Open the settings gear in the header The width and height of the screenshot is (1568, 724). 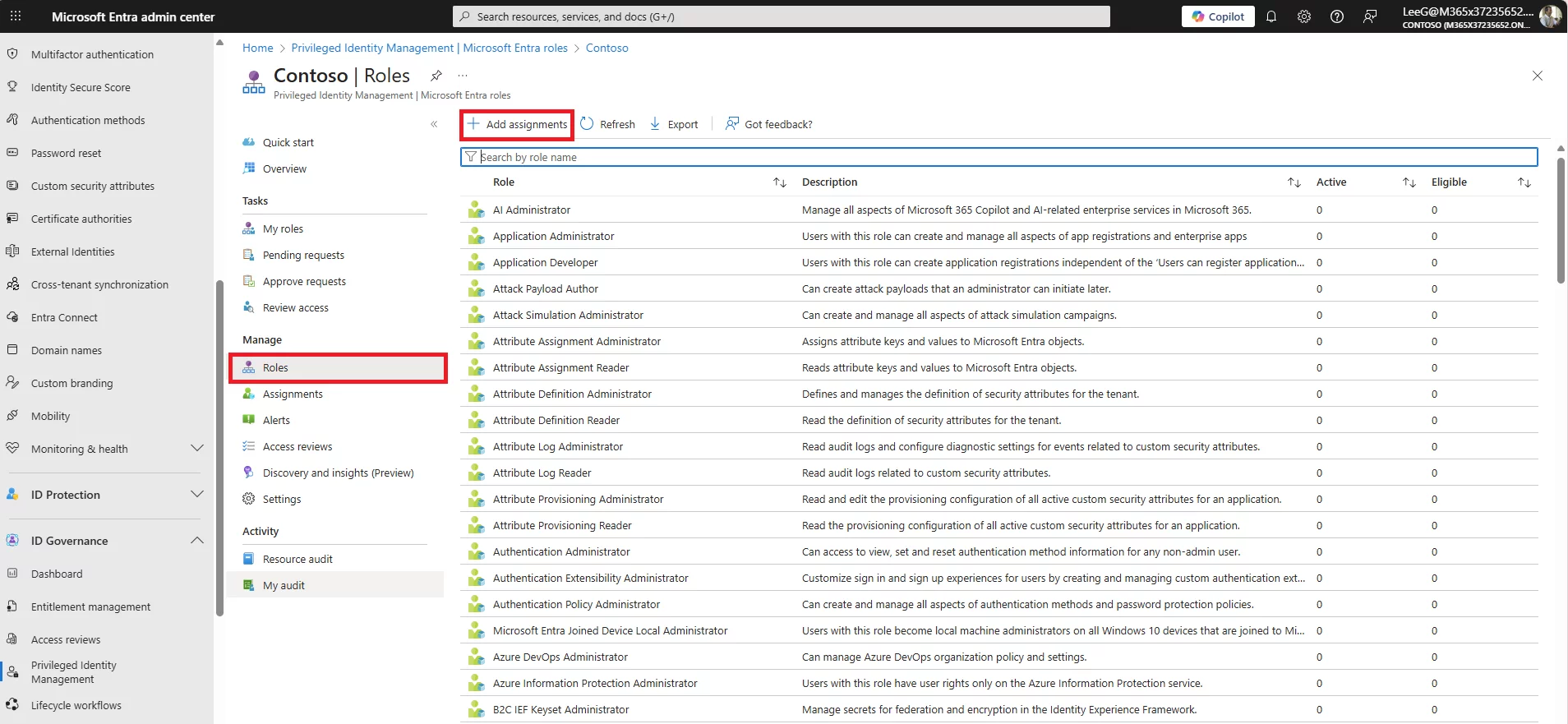coord(1304,16)
